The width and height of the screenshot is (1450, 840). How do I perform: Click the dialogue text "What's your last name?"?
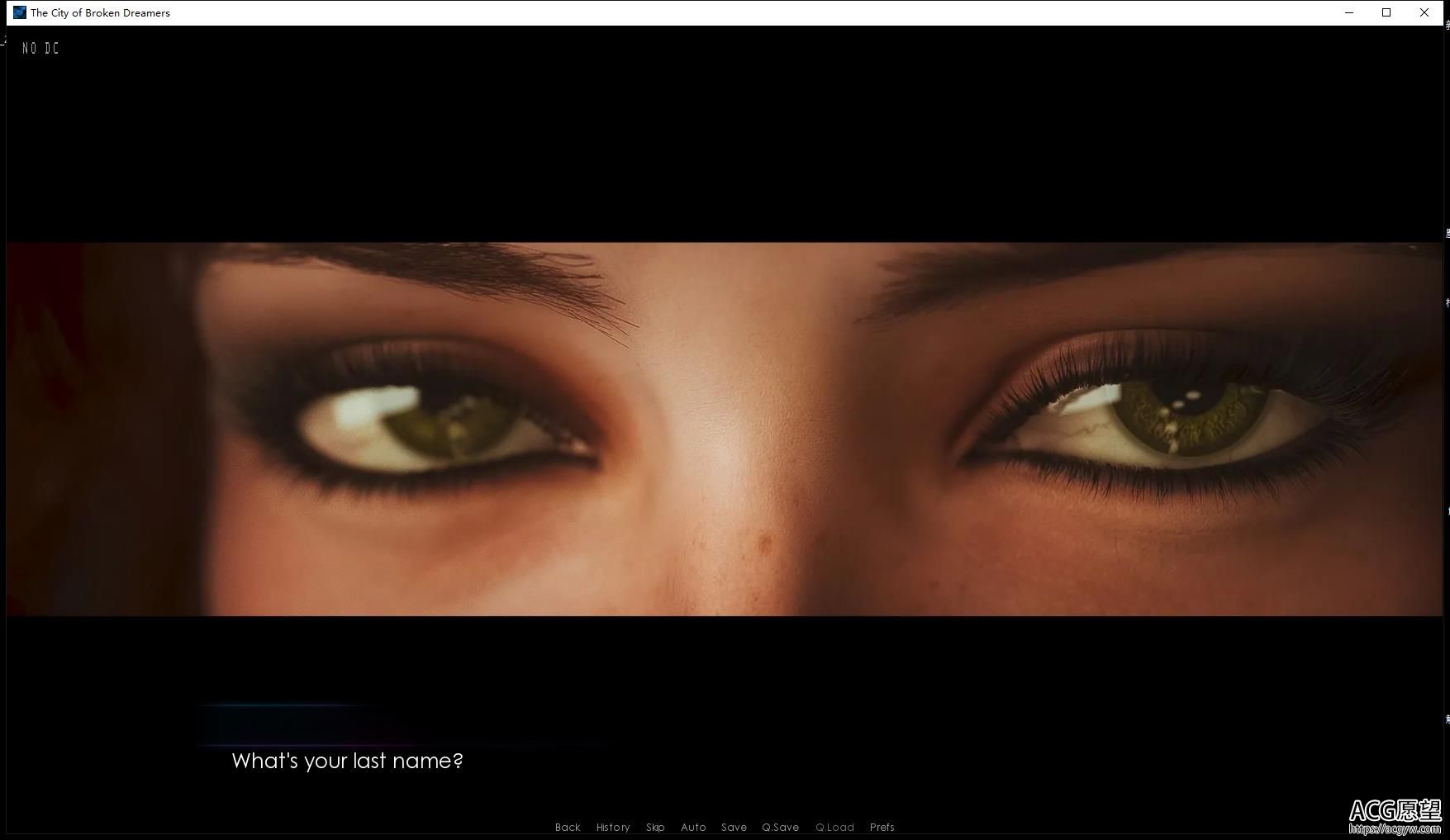pos(347,761)
